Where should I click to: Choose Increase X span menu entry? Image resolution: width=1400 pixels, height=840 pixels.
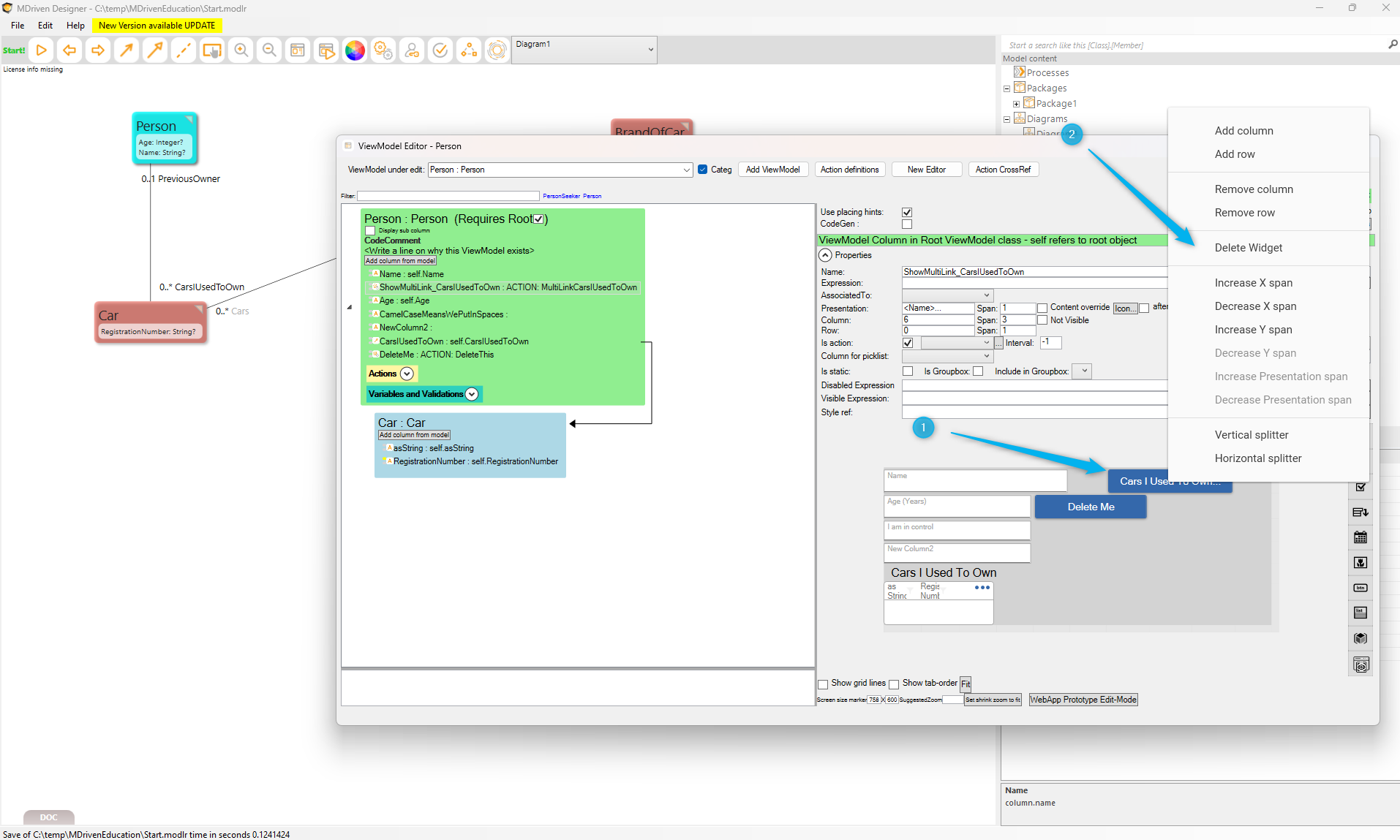(x=1253, y=283)
